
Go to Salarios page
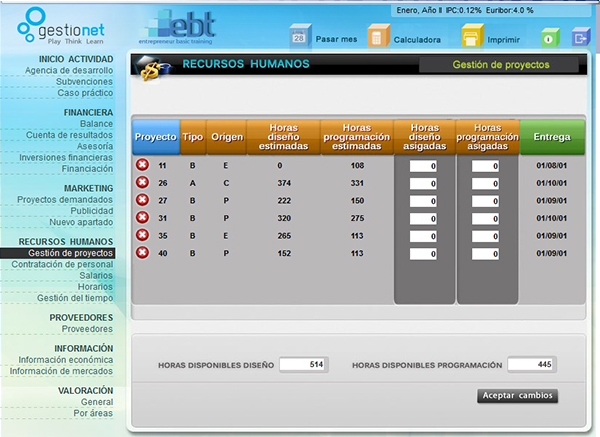96,275
